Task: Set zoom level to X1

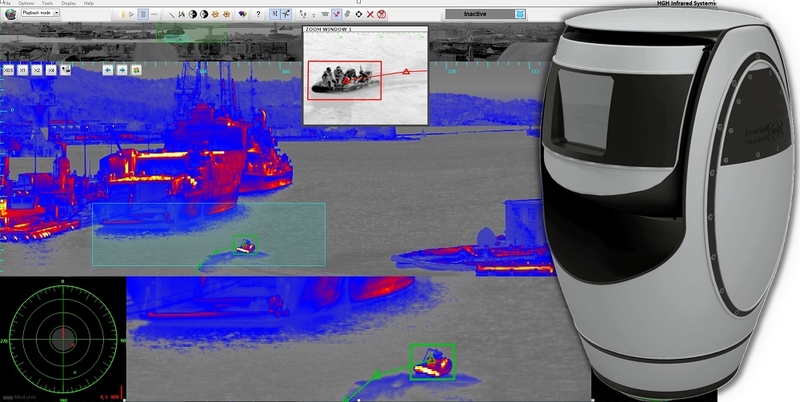Action: click(23, 71)
